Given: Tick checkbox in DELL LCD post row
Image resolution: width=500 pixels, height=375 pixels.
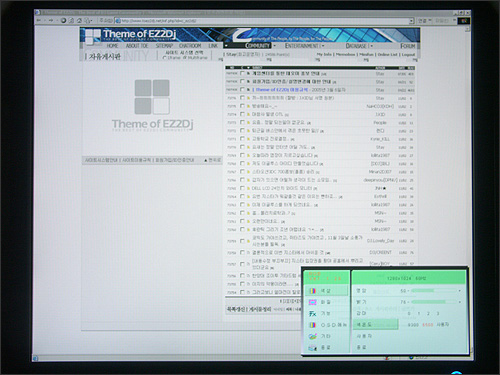Looking at the screenshot, I should [242, 188].
